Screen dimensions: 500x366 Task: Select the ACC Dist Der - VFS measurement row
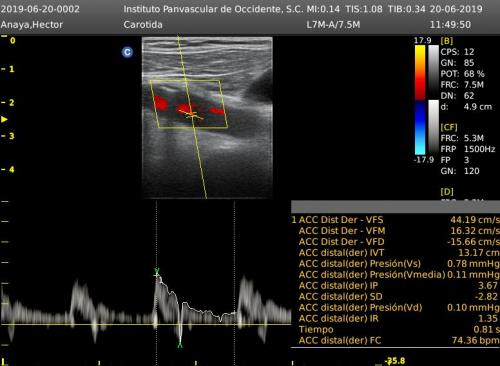[395, 220]
